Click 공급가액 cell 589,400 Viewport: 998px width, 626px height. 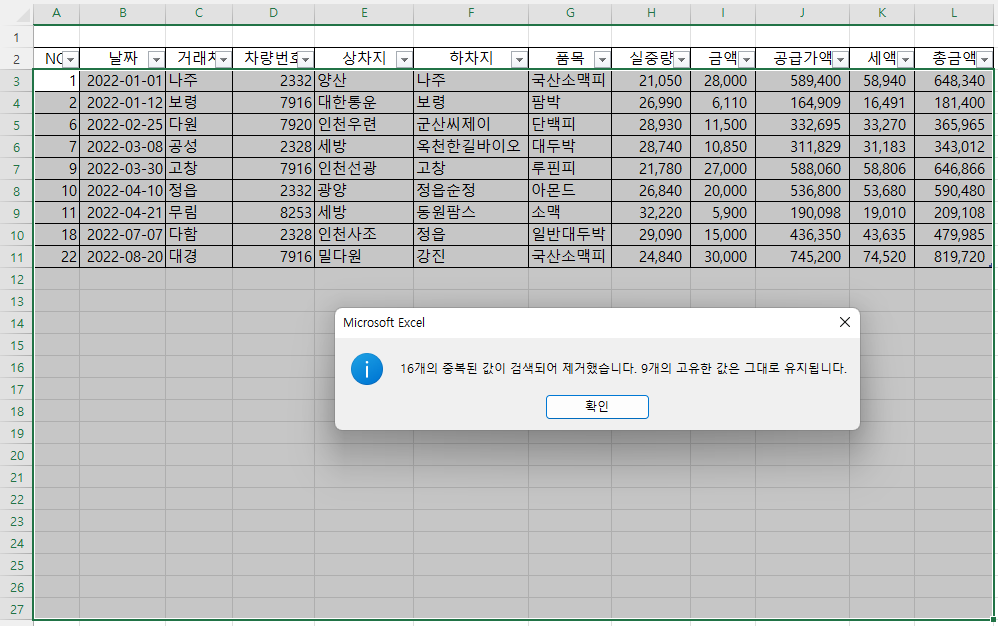point(802,81)
